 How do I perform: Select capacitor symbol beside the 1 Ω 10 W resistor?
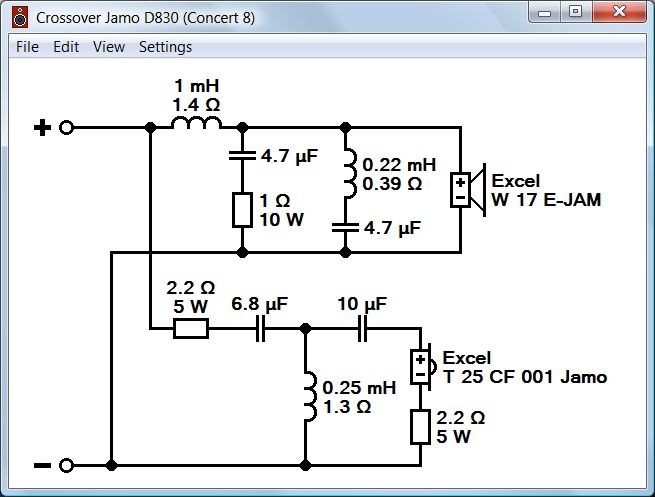click(x=242, y=156)
